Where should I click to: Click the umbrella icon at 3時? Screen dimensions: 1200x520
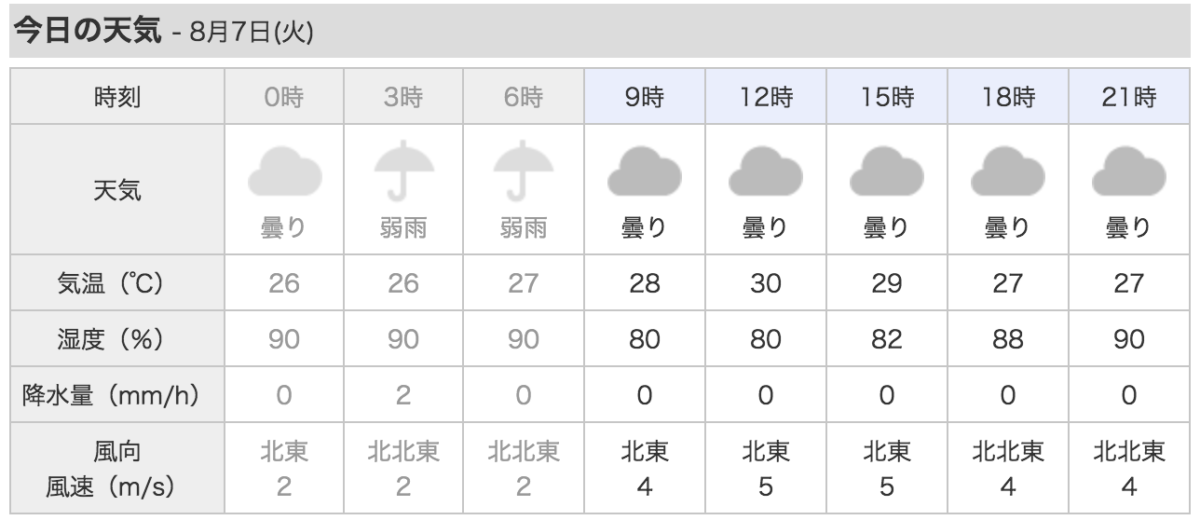(x=403, y=172)
